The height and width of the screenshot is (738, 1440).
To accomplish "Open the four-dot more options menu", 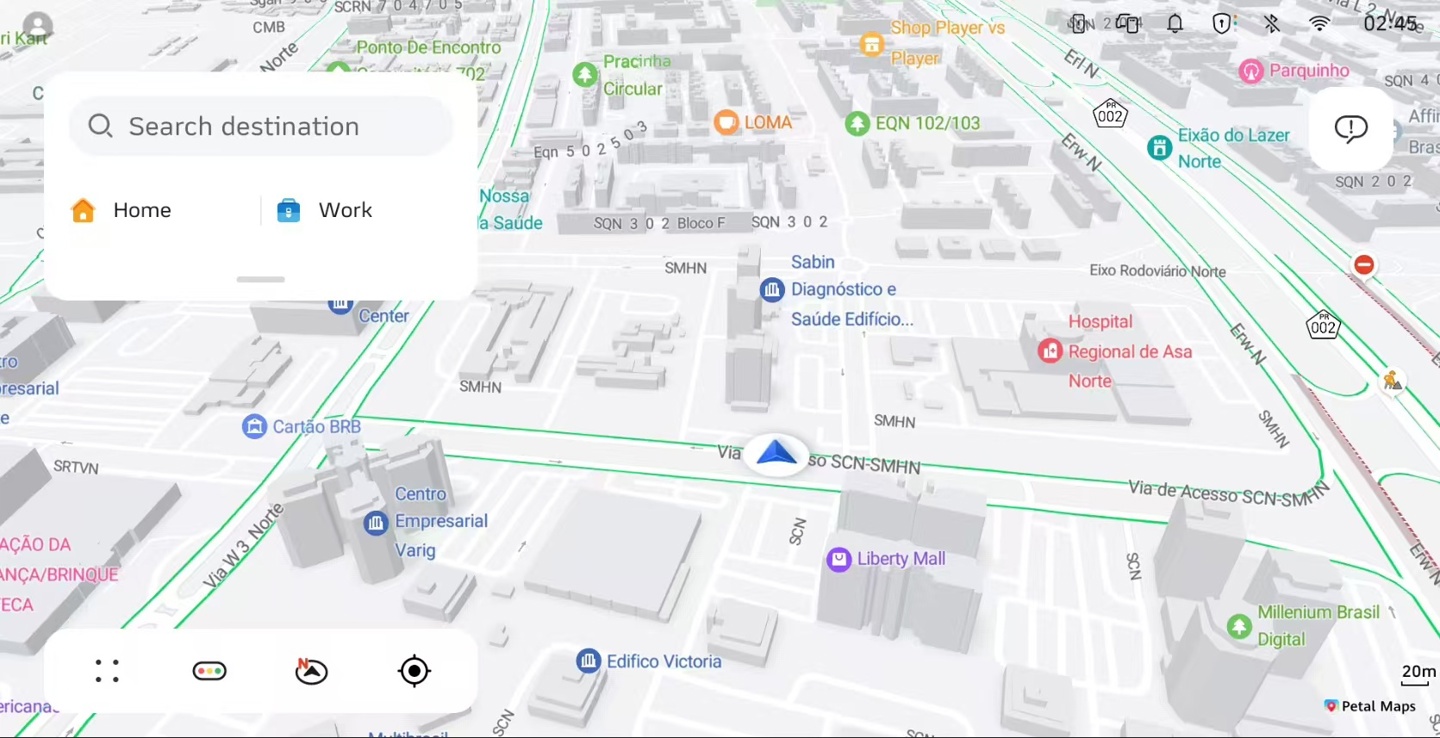I will click(x=107, y=671).
